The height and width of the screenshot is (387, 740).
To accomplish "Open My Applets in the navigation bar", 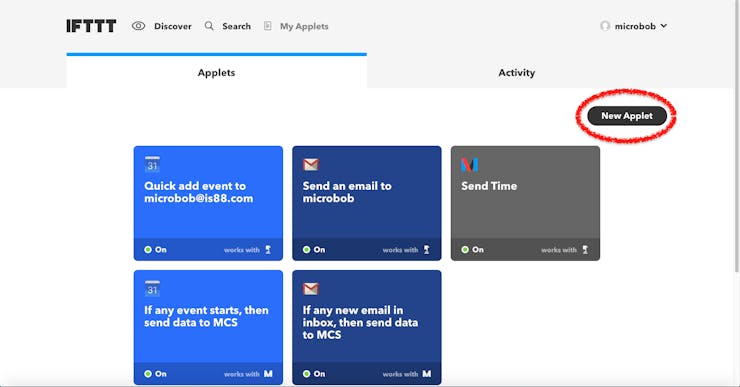I will click(304, 26).
